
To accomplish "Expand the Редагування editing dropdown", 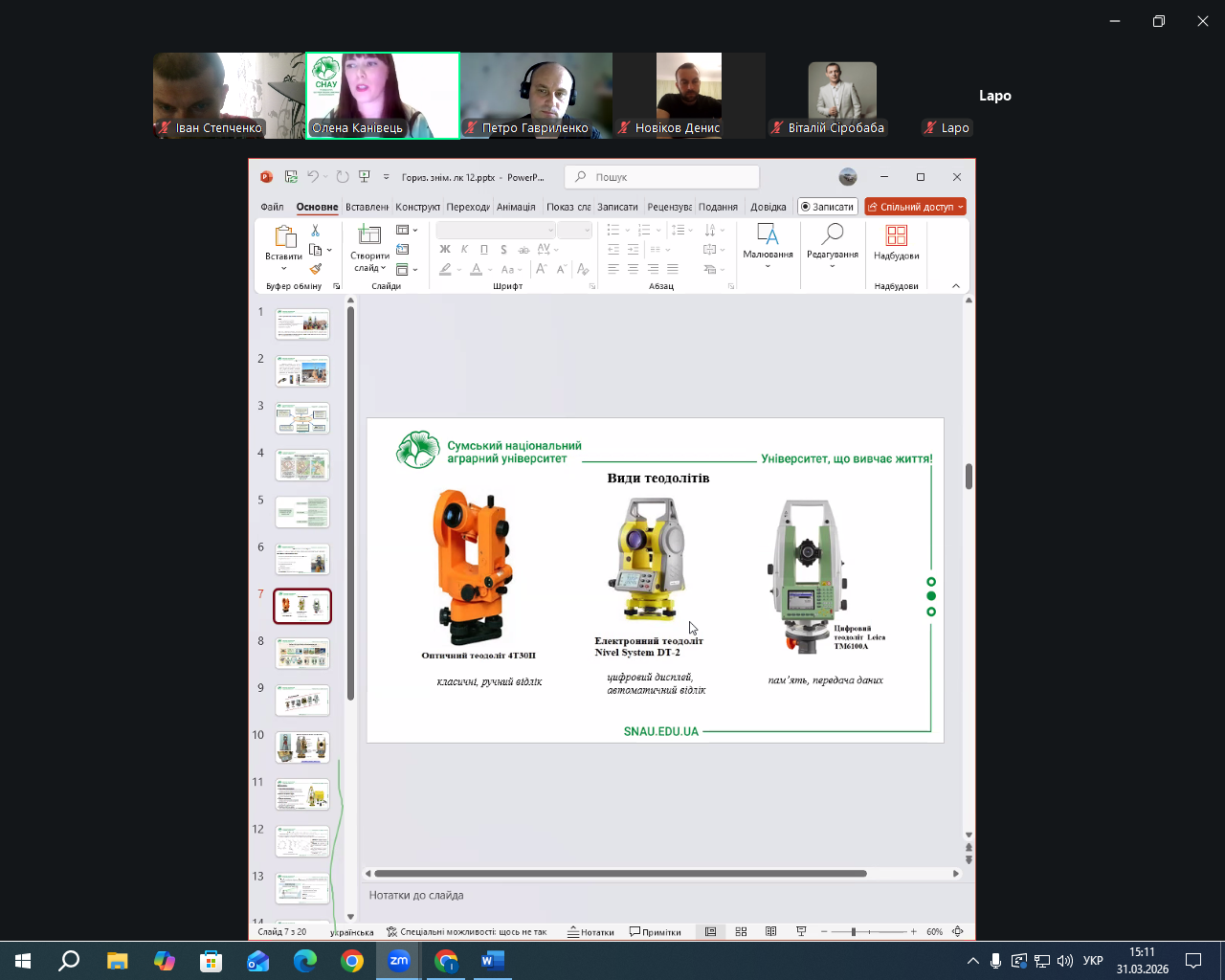I will click(x=832, y=266).
